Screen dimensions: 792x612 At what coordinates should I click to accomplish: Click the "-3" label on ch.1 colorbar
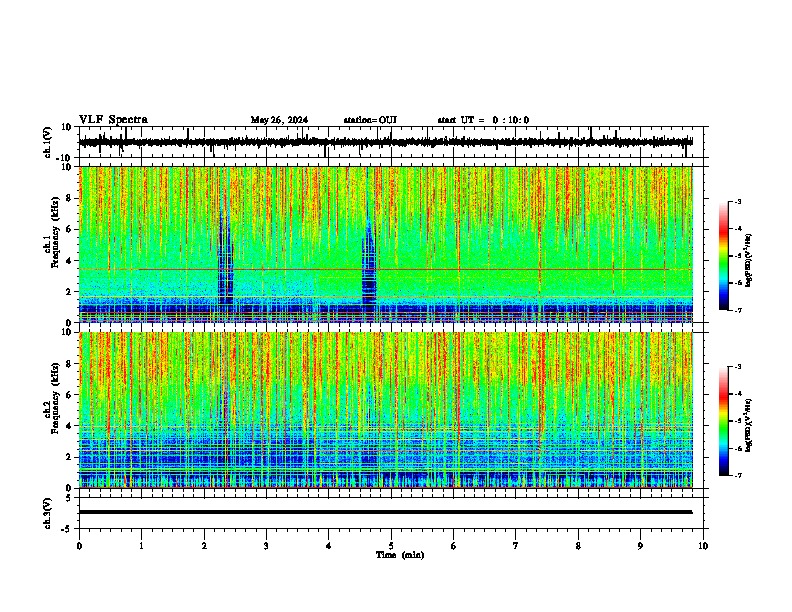737,202
